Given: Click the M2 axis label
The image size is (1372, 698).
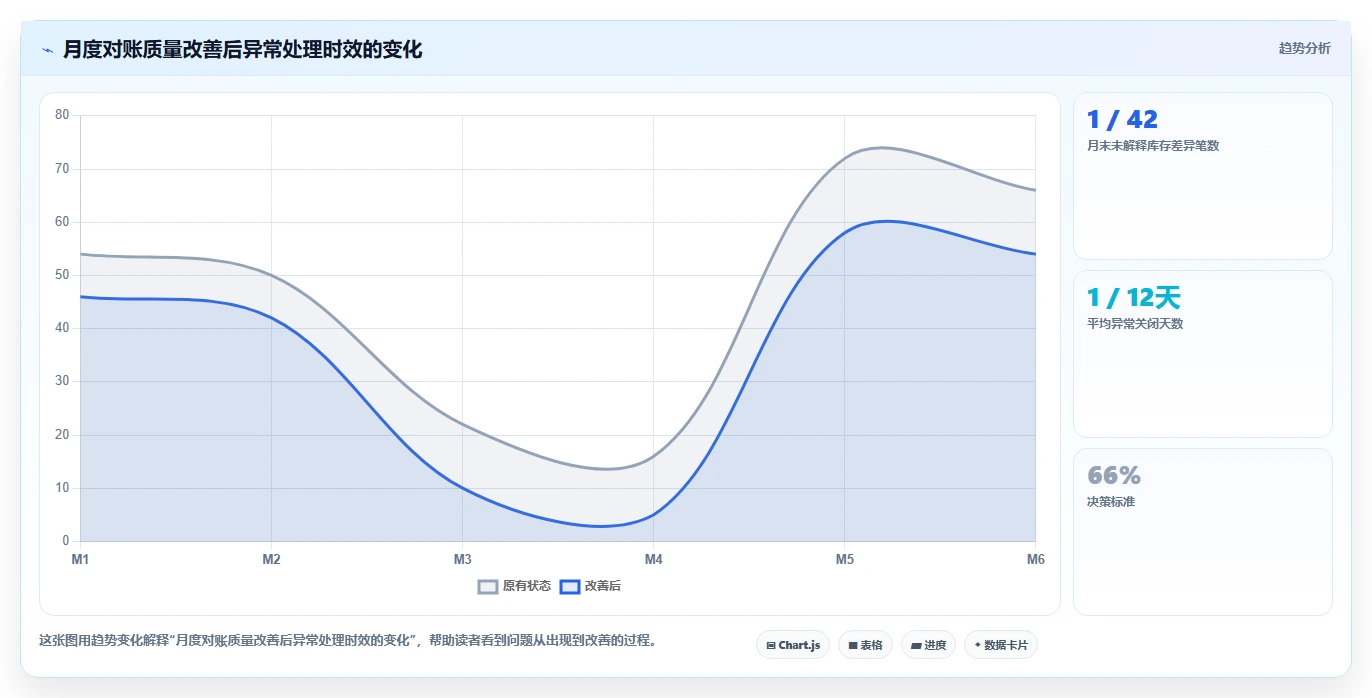Looking at the screenshot, I should 271,559.
